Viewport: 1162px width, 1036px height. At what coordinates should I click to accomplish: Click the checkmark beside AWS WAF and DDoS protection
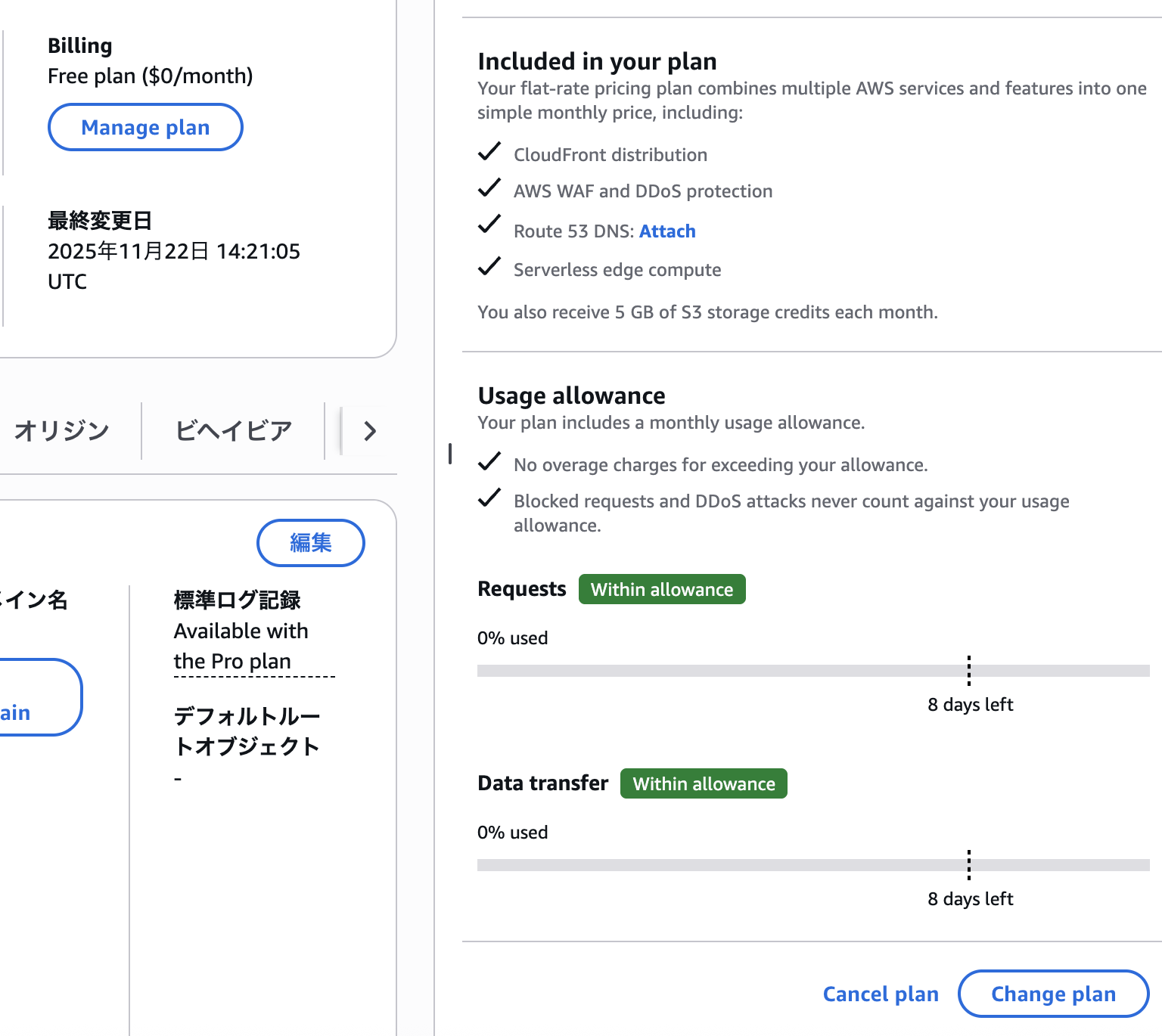point(489,188)
